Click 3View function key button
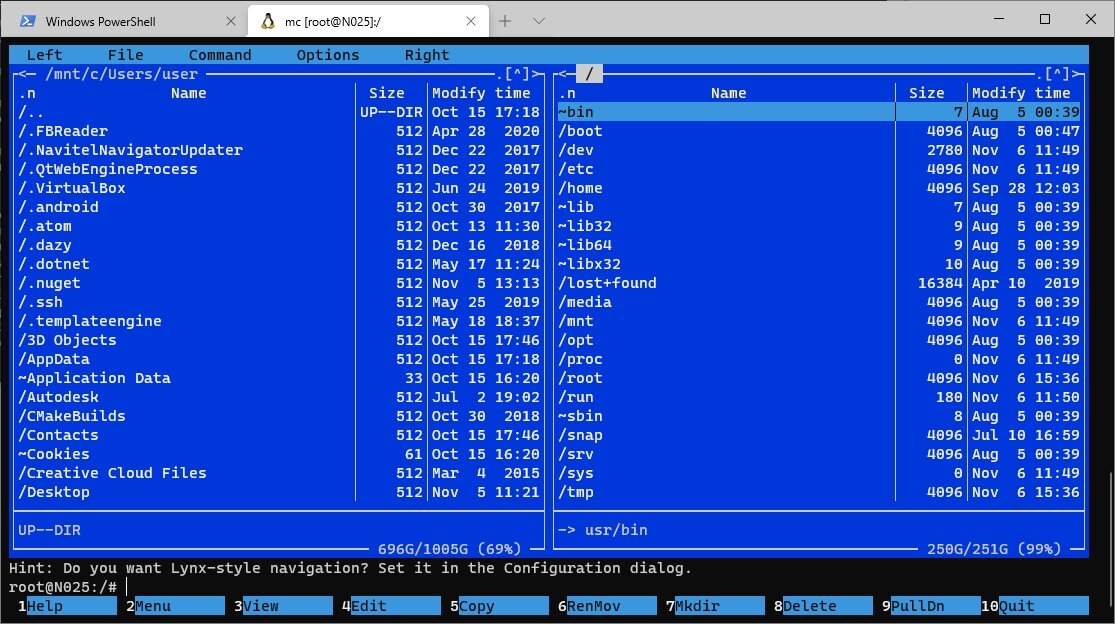Image resolution: width=1115 pixels, height=624 pixels. [284, 606]
